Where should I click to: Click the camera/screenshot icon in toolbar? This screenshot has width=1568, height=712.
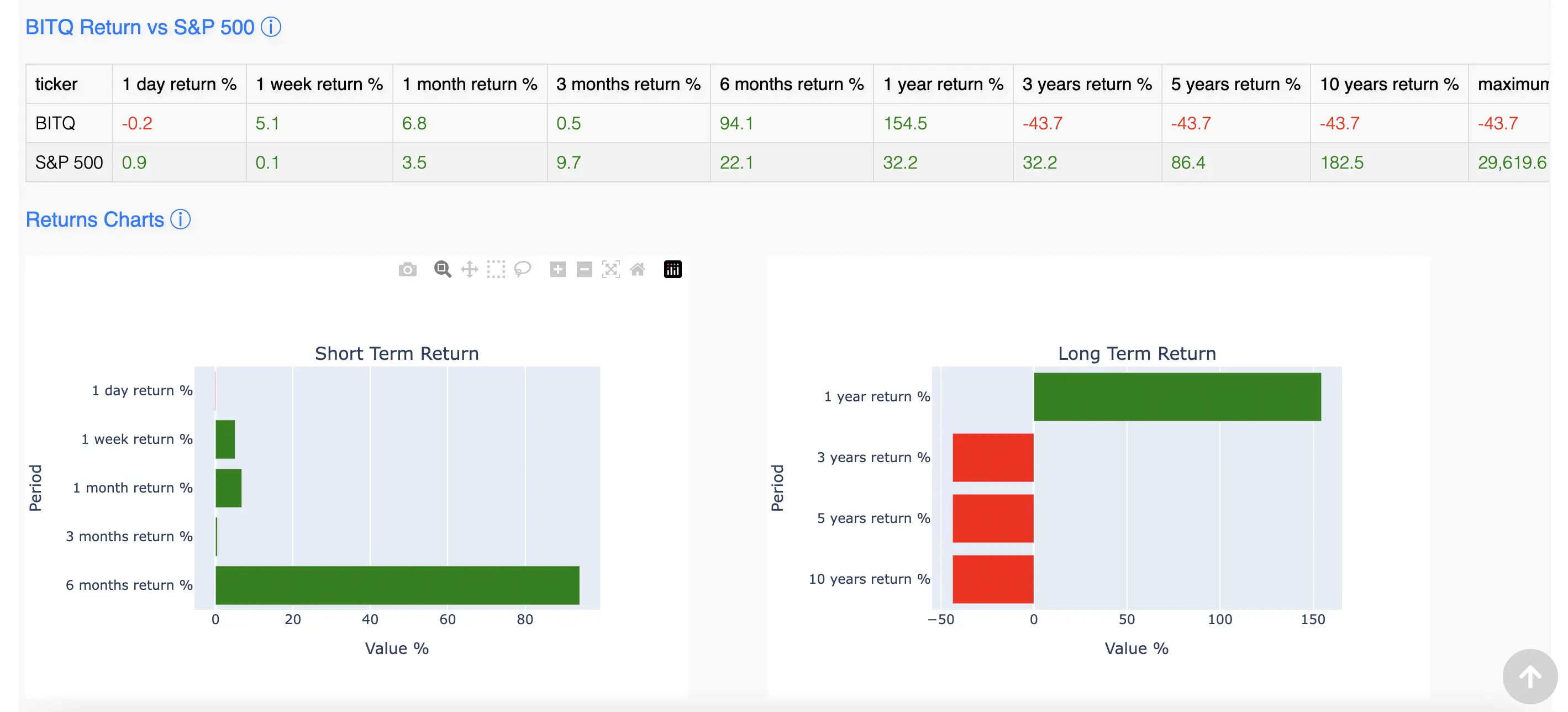[x=408, y=269]
